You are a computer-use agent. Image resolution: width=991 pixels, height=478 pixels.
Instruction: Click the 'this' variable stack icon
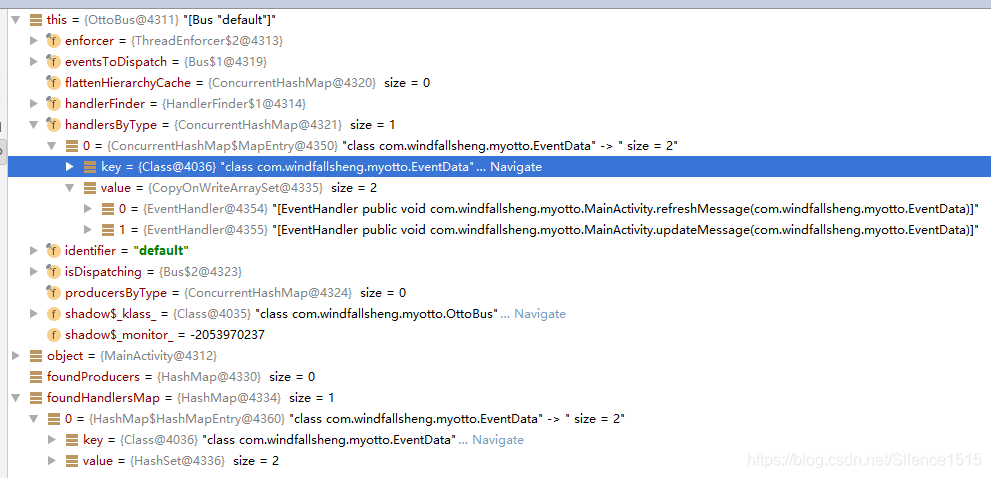[36, 20]
